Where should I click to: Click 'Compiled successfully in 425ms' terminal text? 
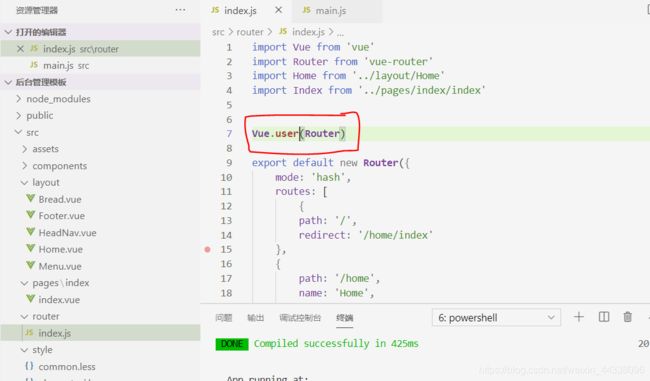point(336,344)
